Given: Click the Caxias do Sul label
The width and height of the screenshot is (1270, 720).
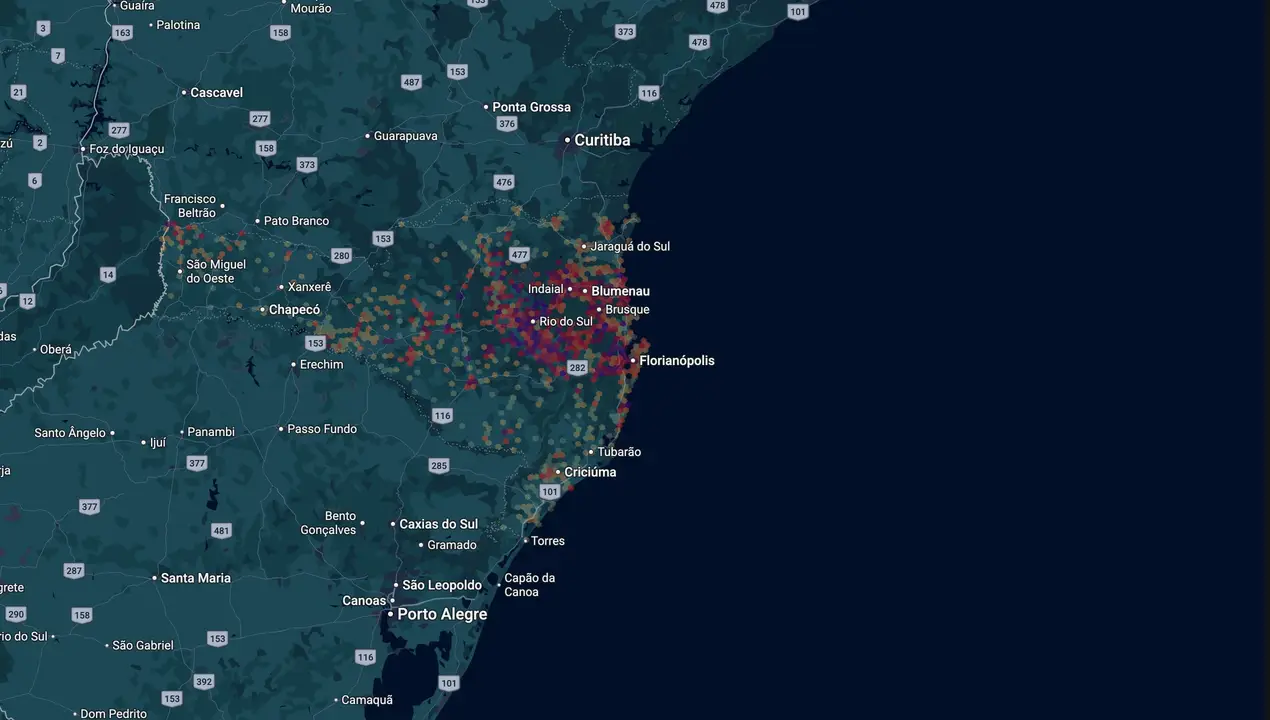Looking at the screenshot, I should click(438, 524).
